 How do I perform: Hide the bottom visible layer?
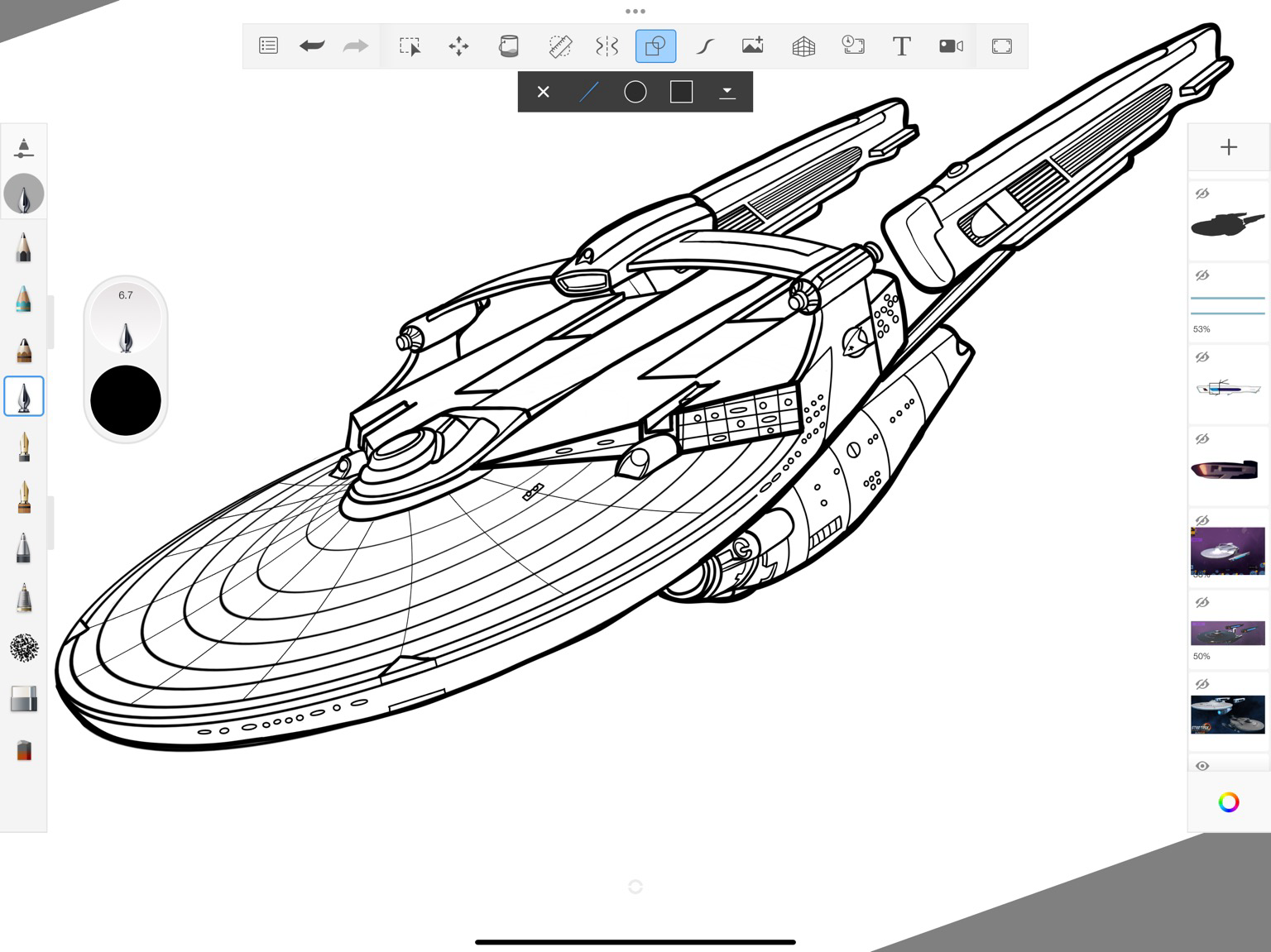pyautogui.click(x=1202, y=766)
